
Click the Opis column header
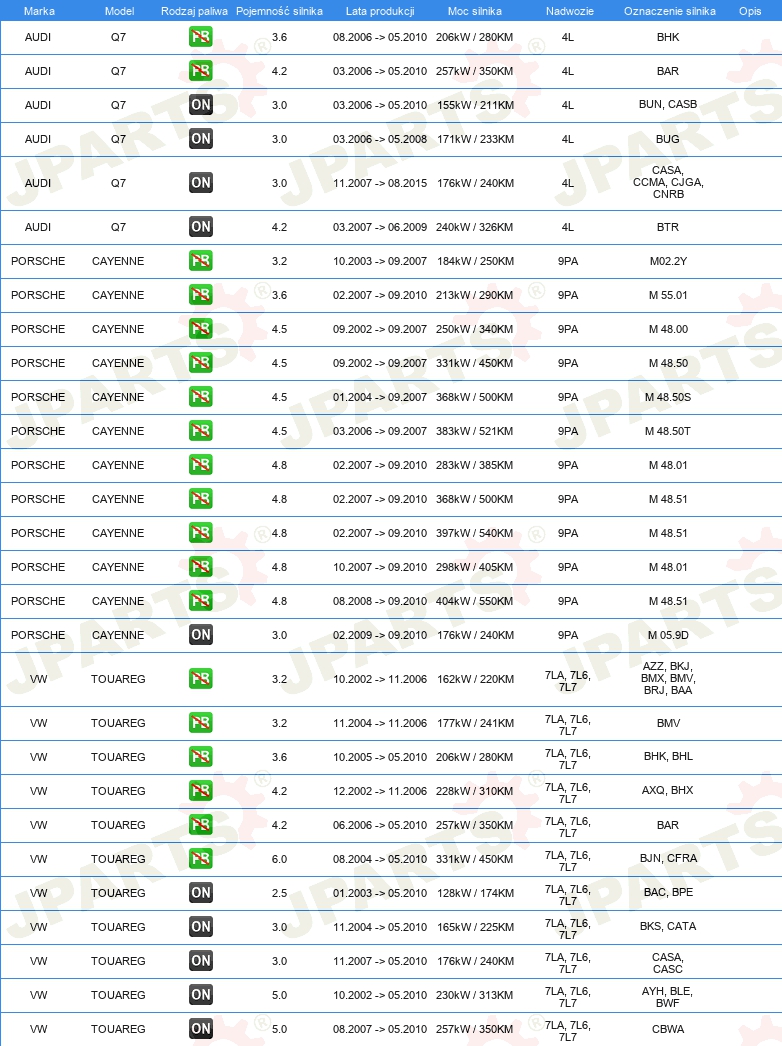(750, 11)
